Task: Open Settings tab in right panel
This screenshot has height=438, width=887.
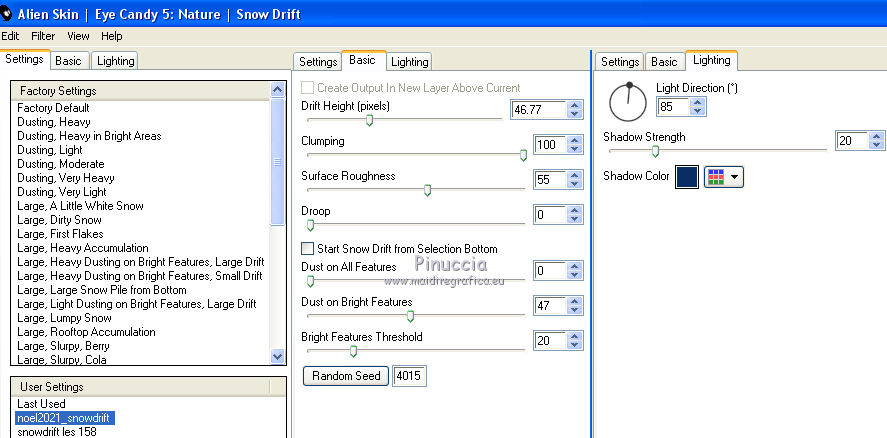Action: click(620, 62)
